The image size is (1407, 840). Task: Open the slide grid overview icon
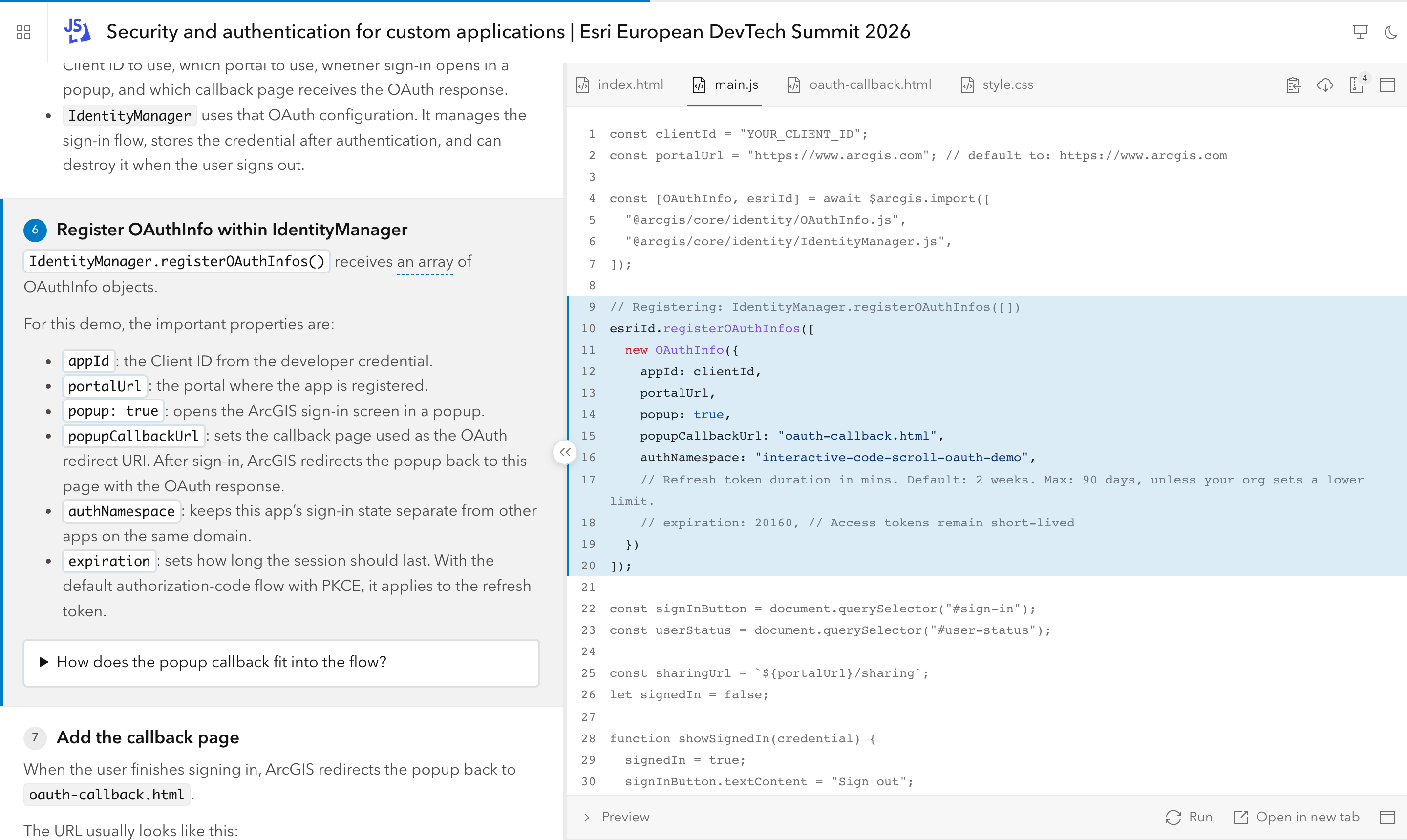23,32
